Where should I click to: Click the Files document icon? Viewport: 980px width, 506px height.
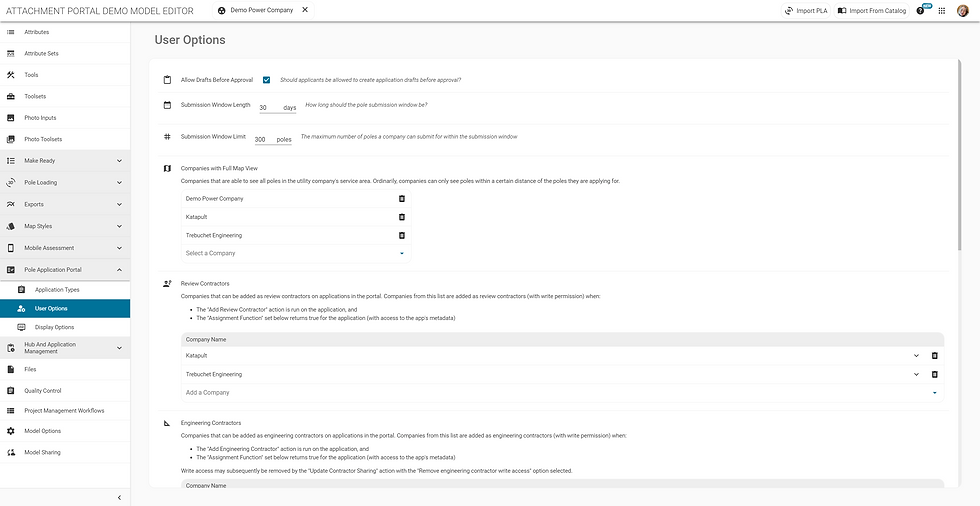click(11, 369)
